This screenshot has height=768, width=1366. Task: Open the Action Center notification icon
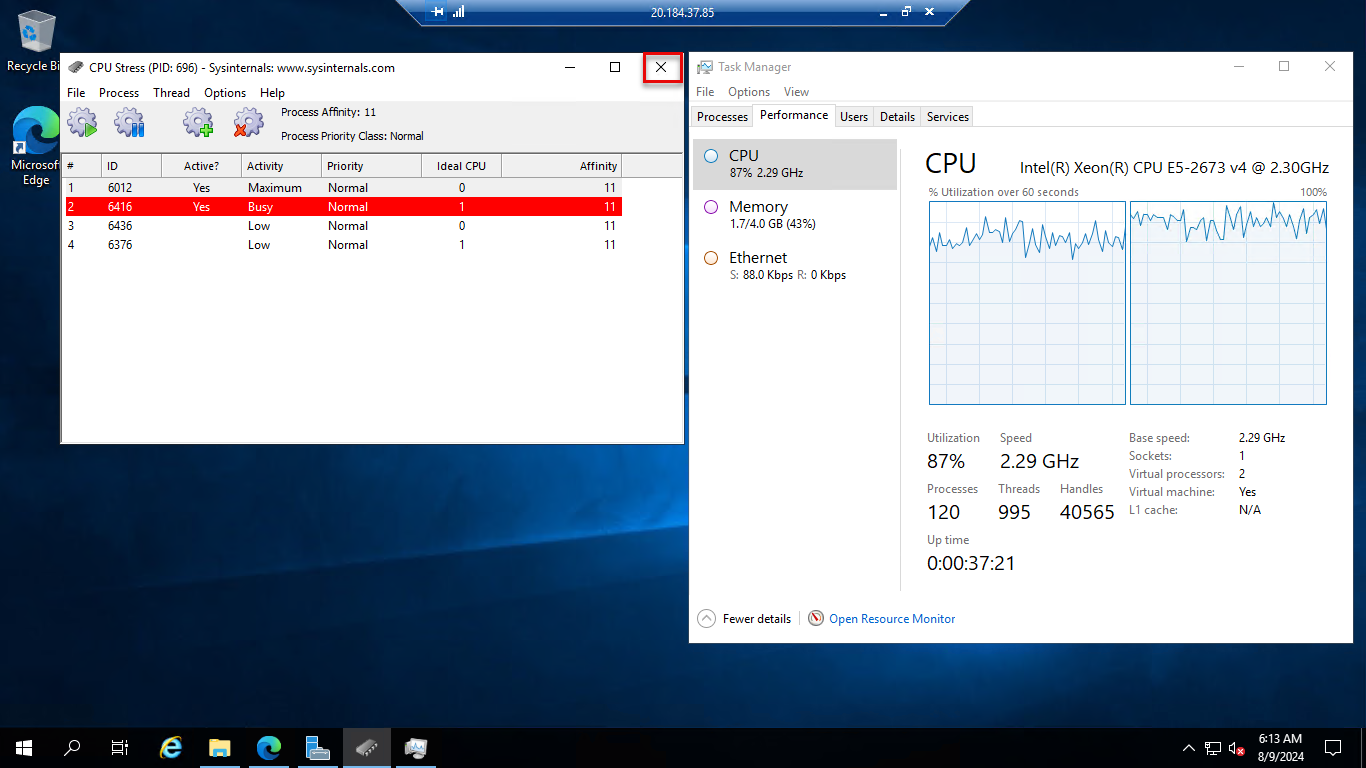[1333, 747]
